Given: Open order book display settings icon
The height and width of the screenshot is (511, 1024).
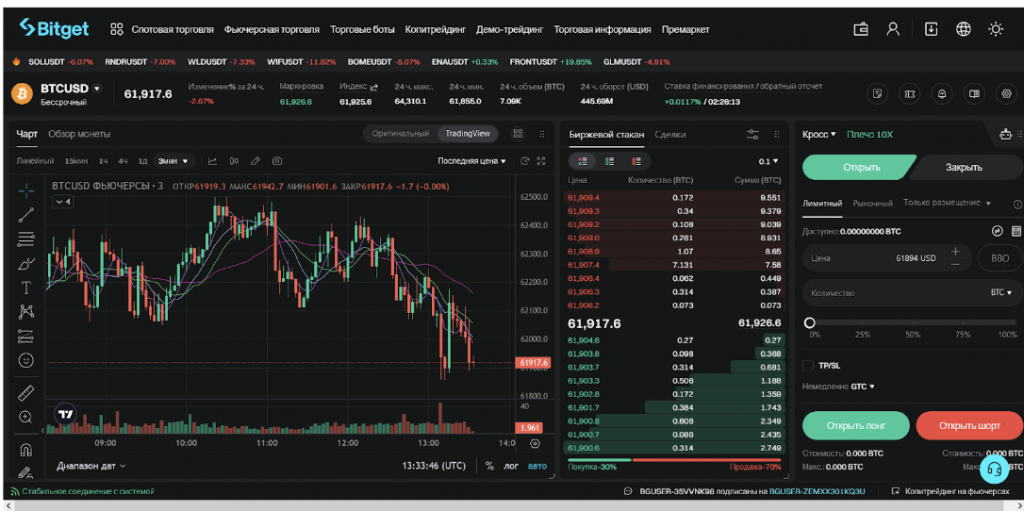Looking at the screenshot, I should (x=752, y=135).
